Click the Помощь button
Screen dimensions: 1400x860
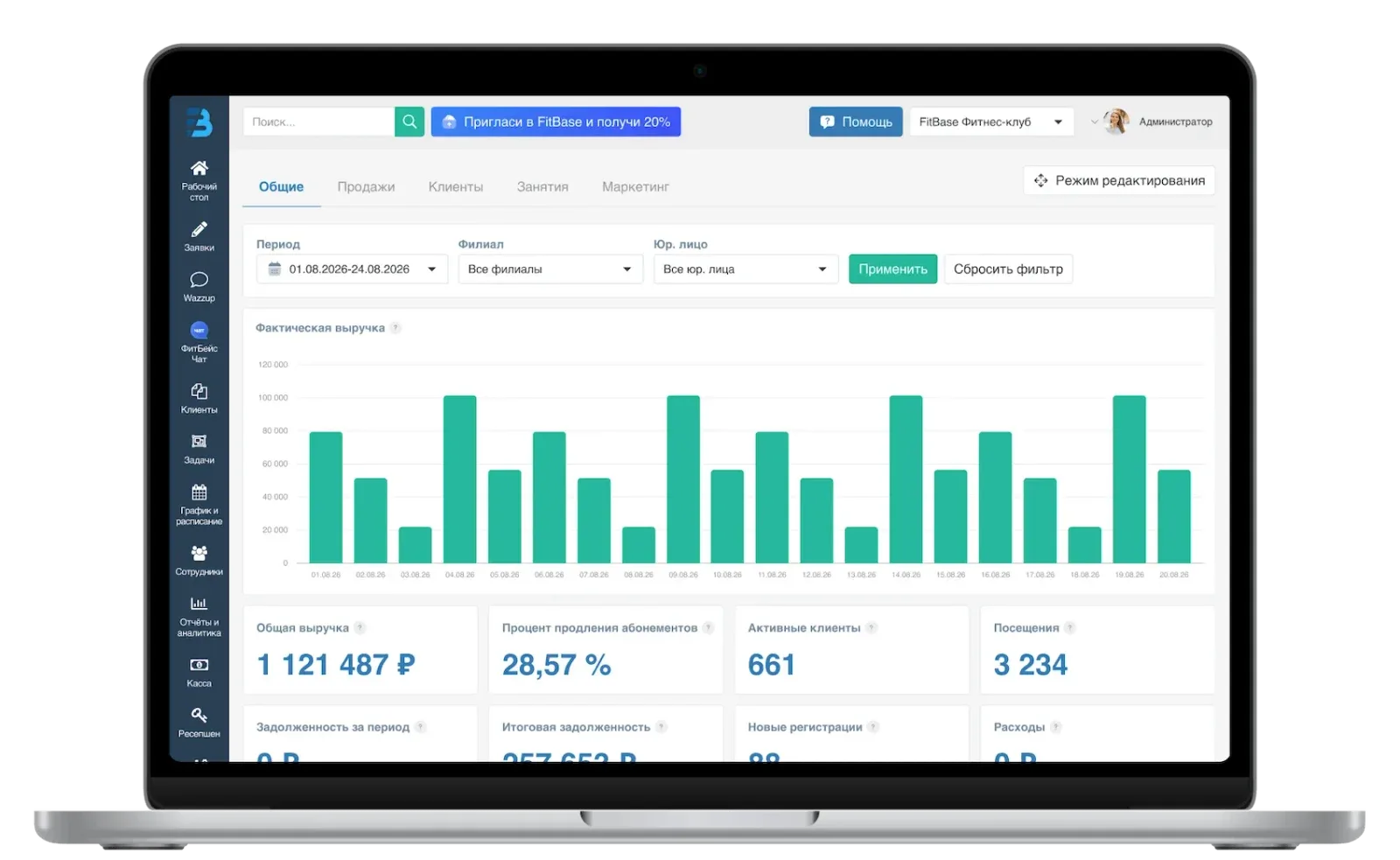click(x=856, y=122)
